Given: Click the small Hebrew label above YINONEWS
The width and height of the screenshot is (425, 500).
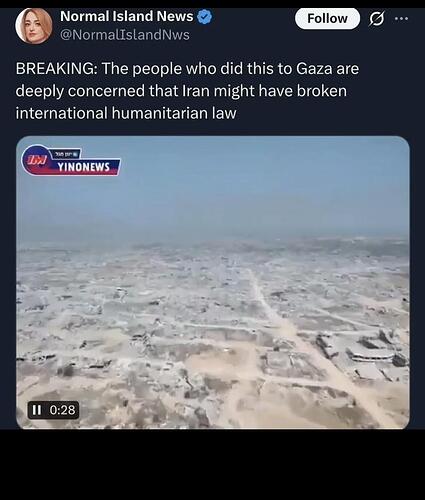Looking at the screenshot, I should point(65,154).
